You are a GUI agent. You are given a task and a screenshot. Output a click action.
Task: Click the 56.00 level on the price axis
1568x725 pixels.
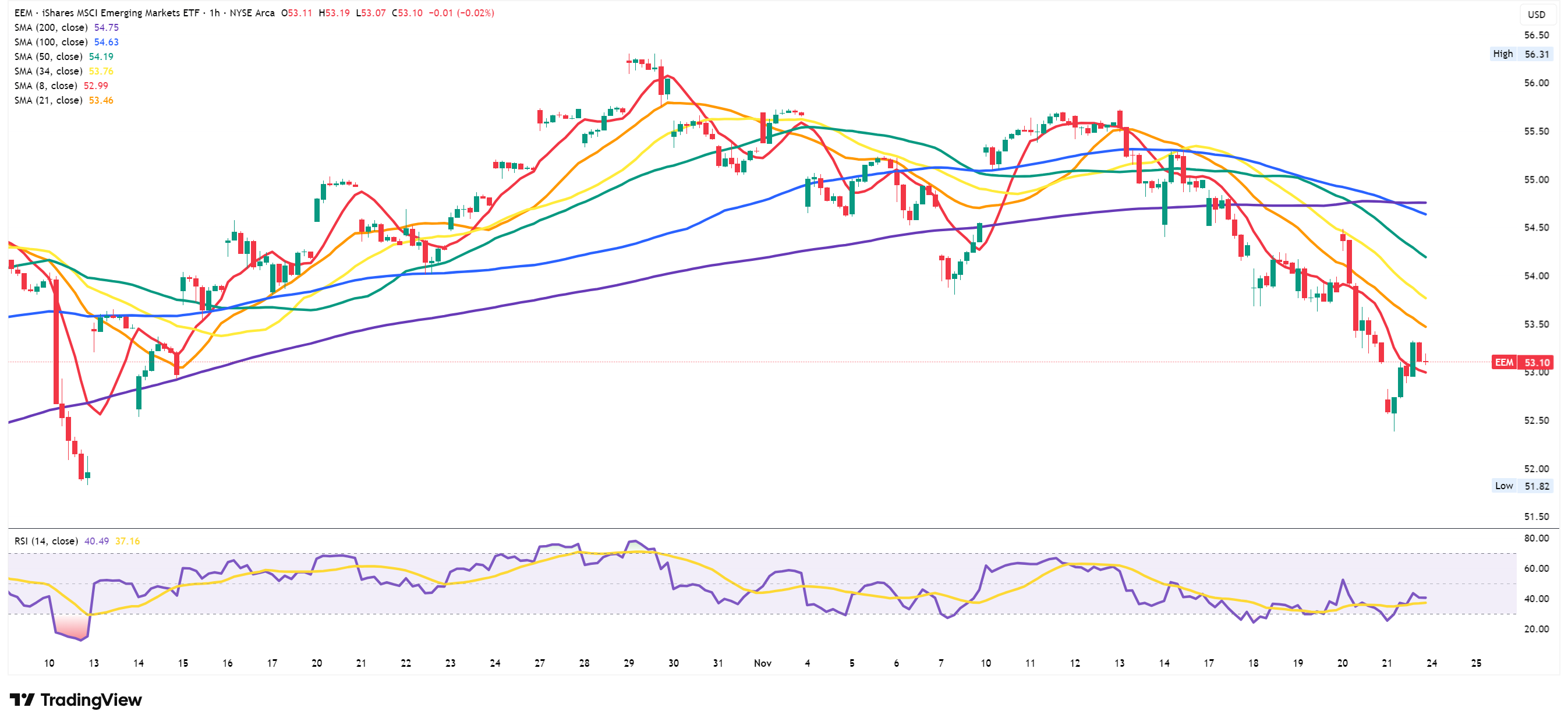pyautogui.click(x=1537, y=83)
